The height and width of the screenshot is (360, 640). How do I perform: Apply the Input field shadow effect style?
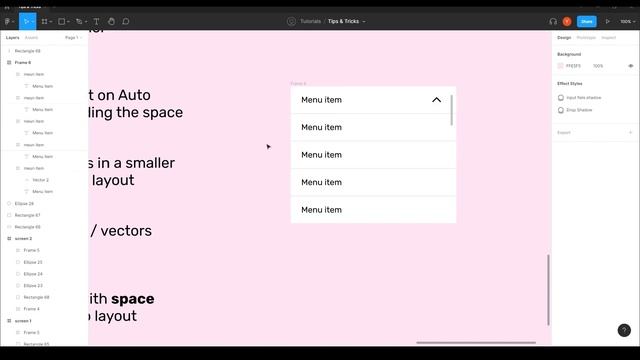584,98
